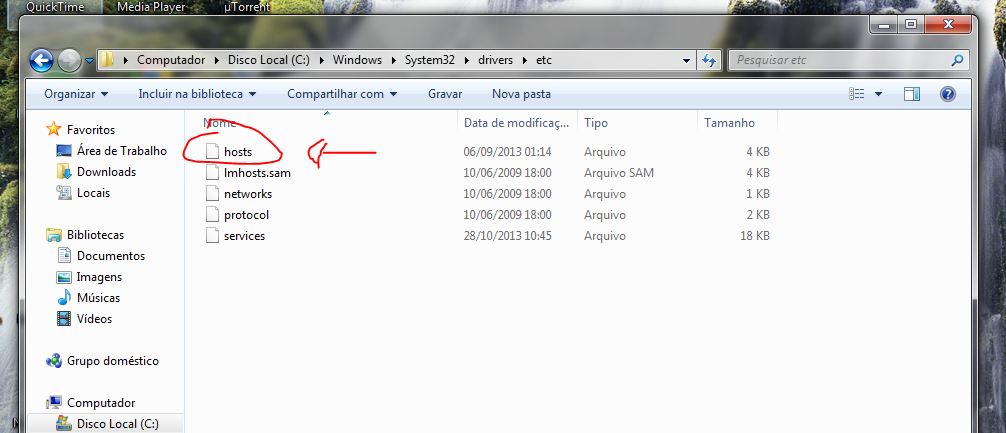The height and width of the screenshot is (433, 1006).
Task: Expand breadcrumb arrow after drivers
Action: pyautogui.click(x=525, y=60)
